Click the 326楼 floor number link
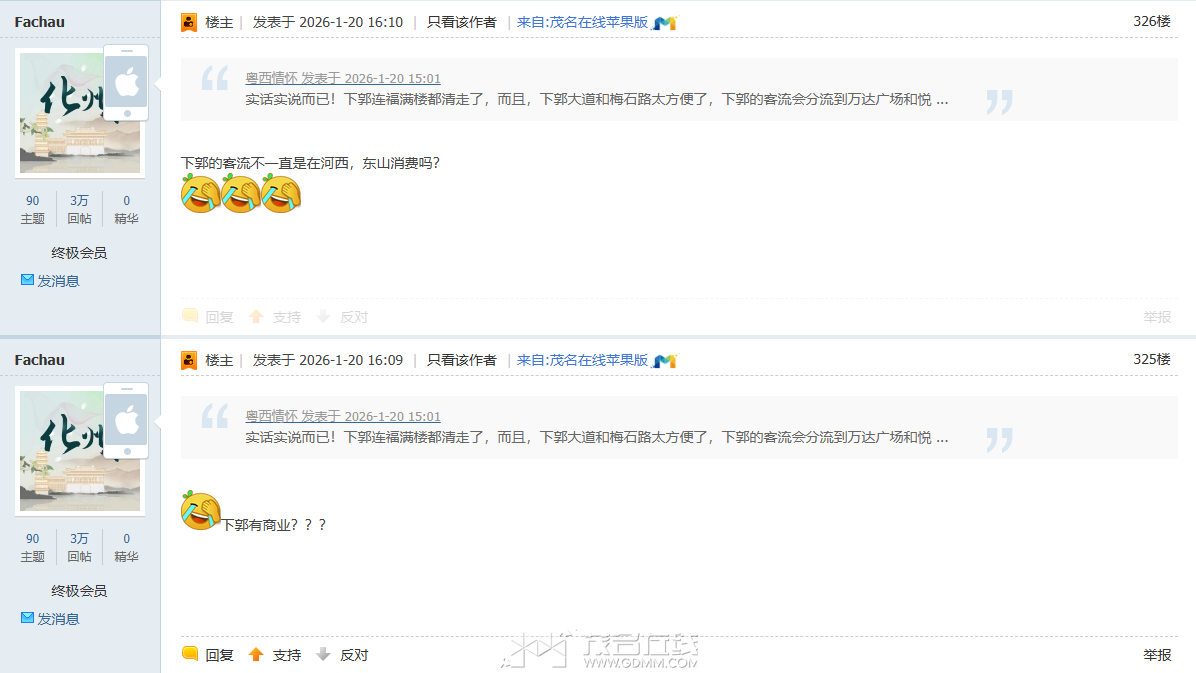 [1152, 21]
